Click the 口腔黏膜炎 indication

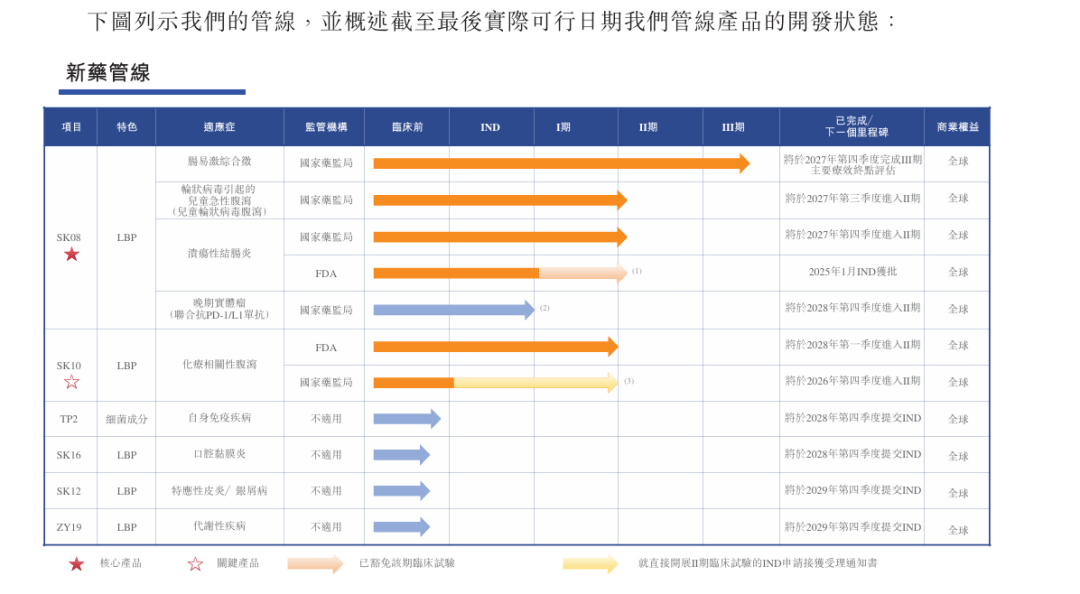point(220,455)
